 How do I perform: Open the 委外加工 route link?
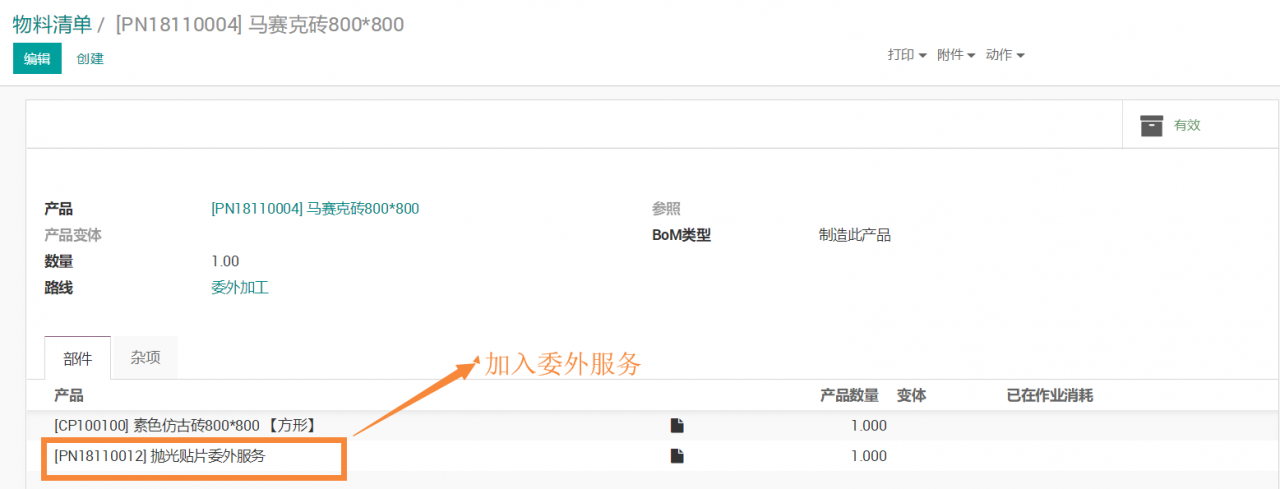[240, 288]
